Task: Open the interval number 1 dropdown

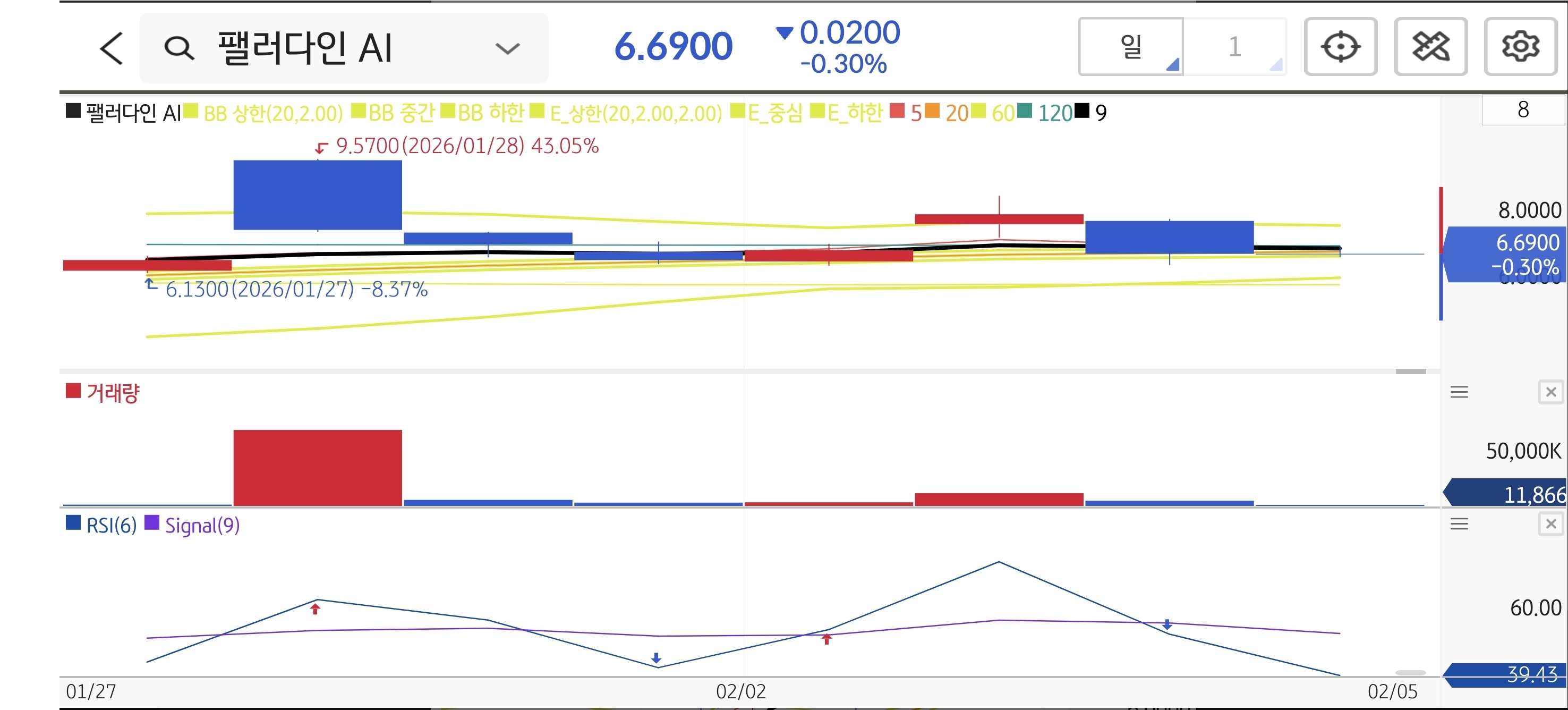Action: [1235, 47]
